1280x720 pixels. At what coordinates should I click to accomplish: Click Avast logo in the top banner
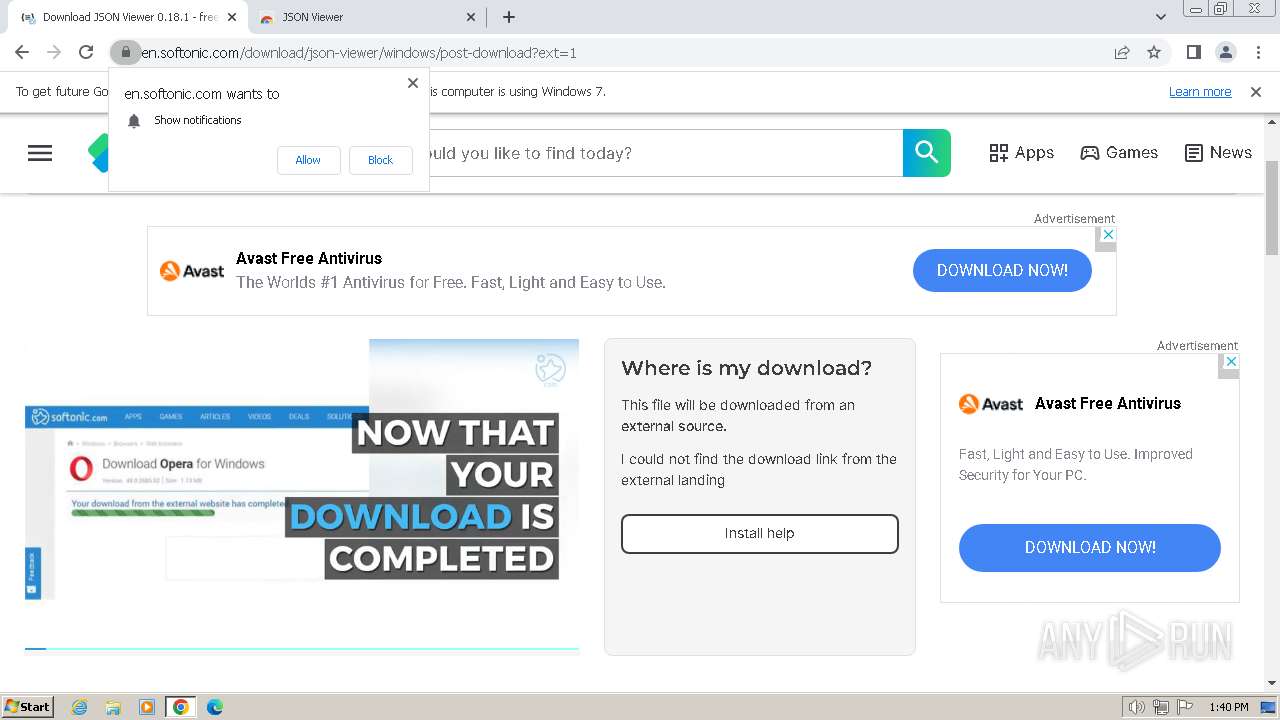coord(192,271)
